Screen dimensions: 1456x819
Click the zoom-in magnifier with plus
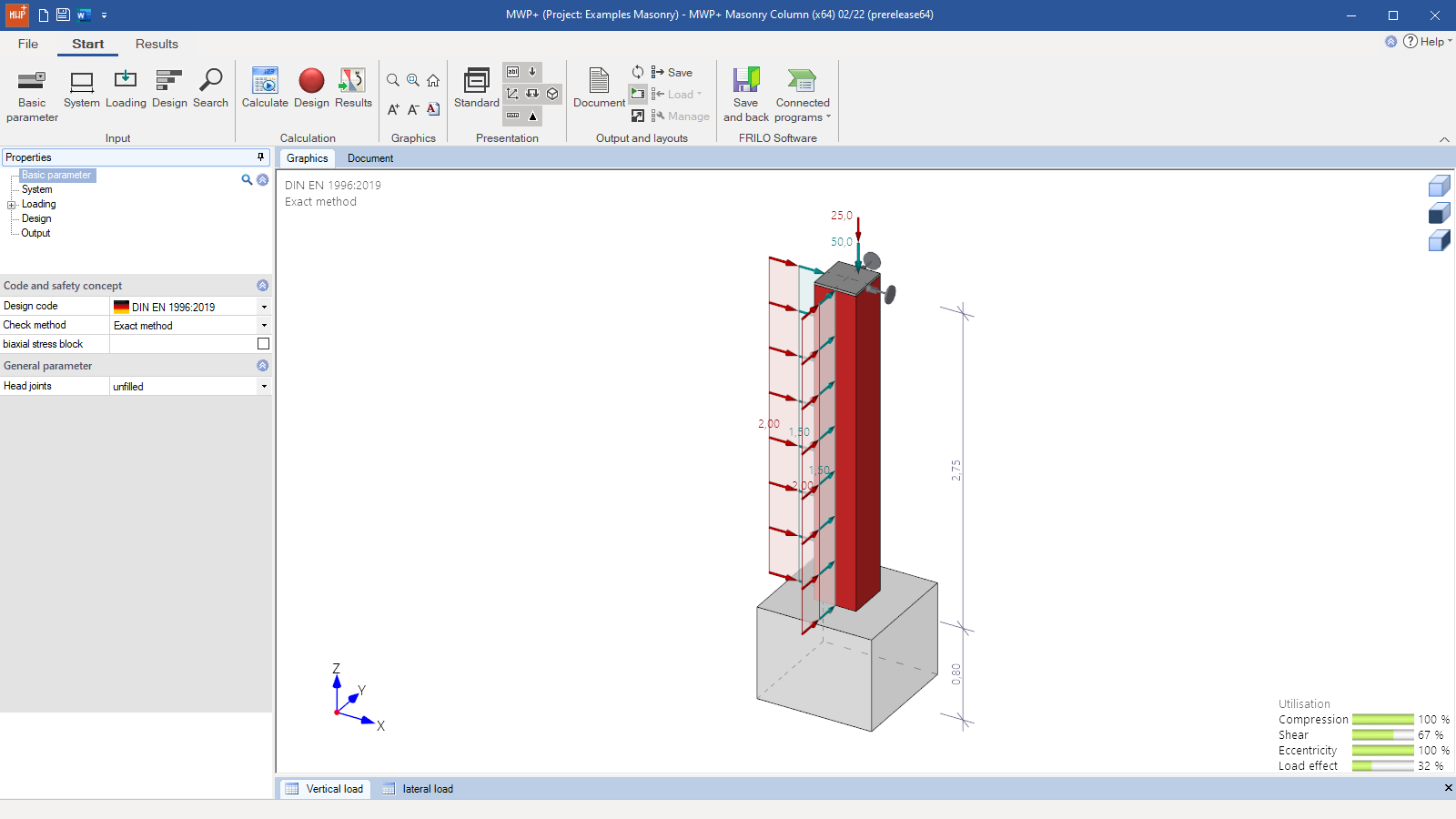(413, 80)
